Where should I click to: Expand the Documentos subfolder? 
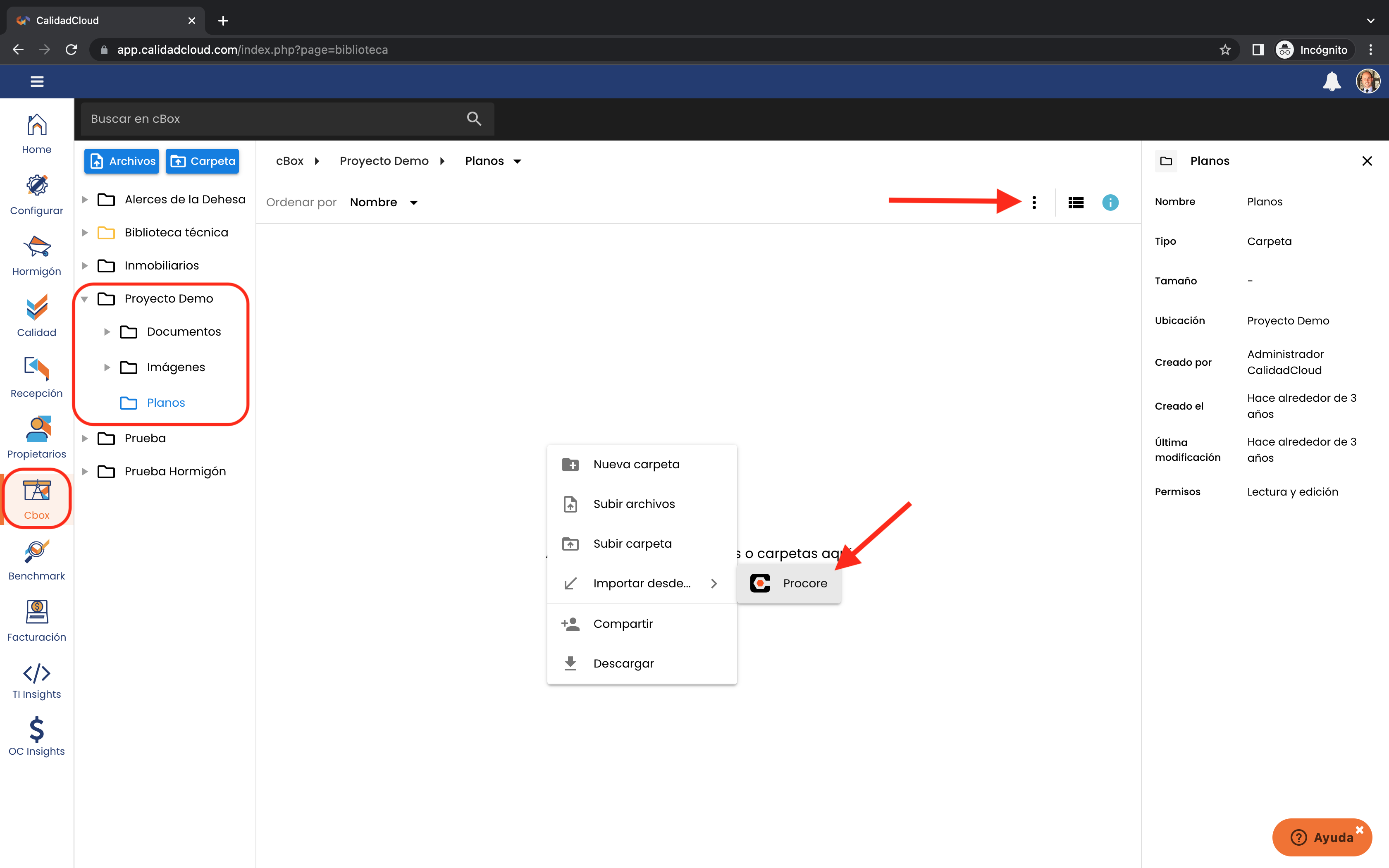pos(107,332)
